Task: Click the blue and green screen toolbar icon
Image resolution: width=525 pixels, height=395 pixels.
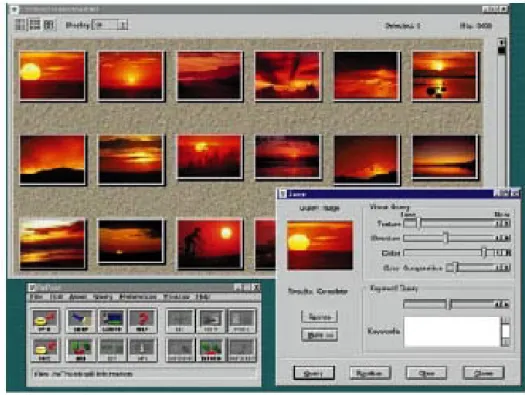Action: click(x=112, y=321)
